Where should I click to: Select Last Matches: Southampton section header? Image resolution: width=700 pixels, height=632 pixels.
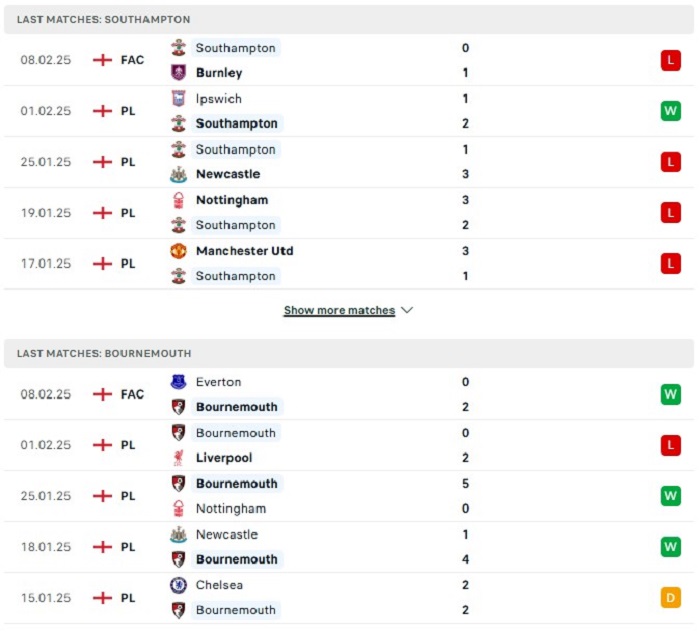pyautogui.click(x=349, y=20)
